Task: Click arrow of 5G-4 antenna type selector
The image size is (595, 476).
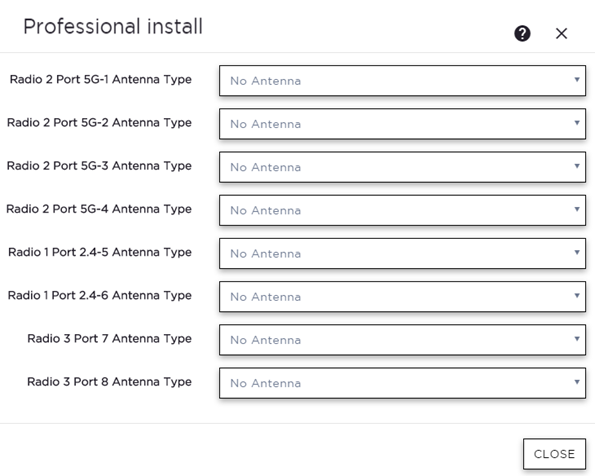Action: click(x=577, y=209)
